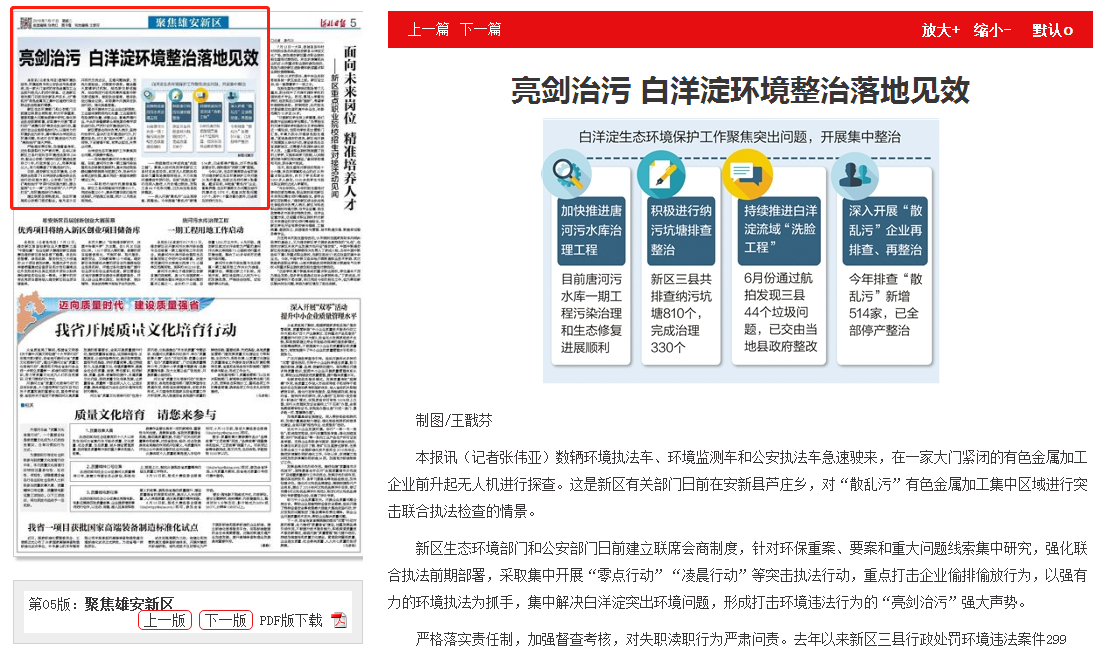This screenshot has width=1101, height=652.
Task: Click the infographic image in the article
Action: pos(740,250)
